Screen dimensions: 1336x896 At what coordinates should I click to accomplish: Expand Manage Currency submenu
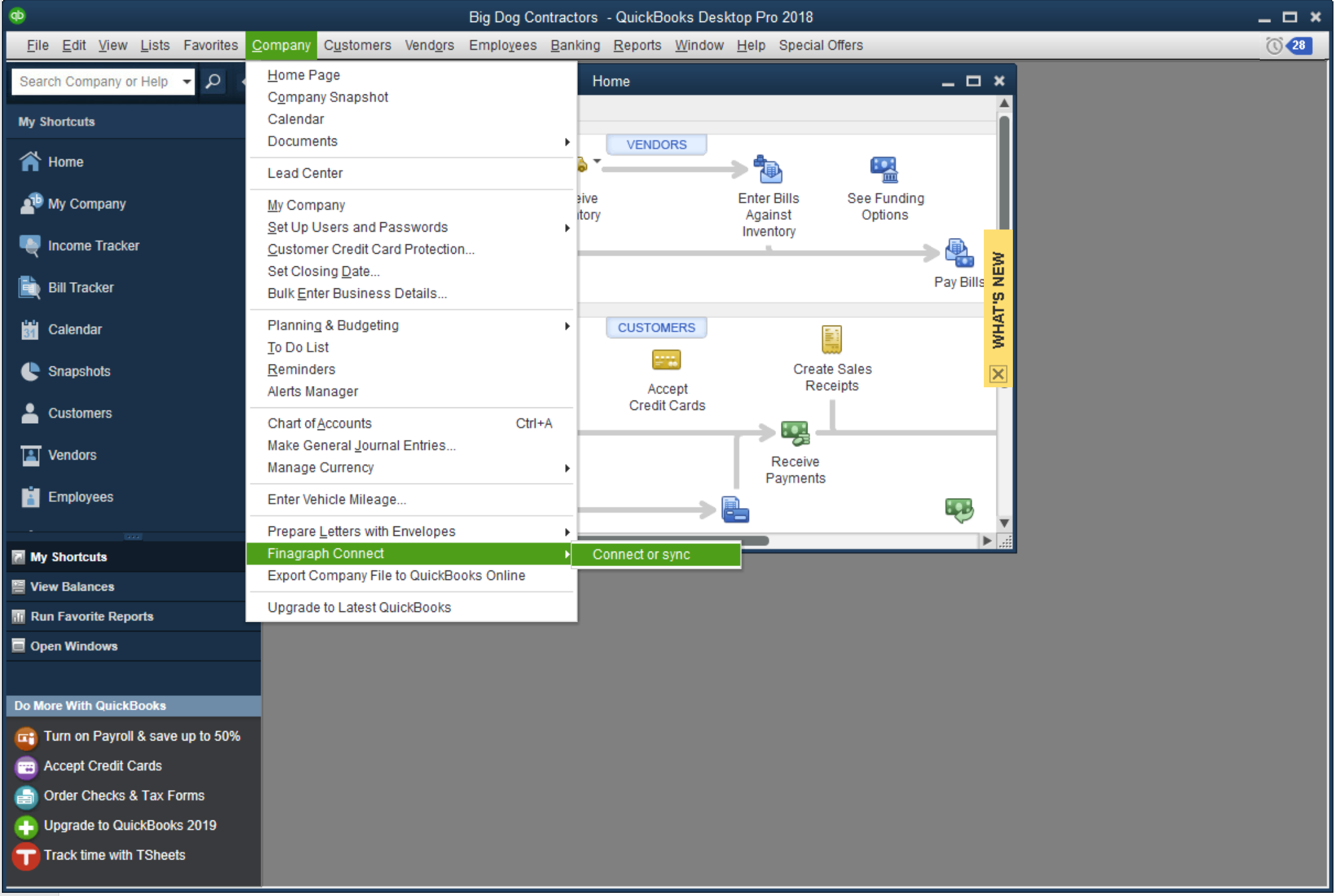coord(567,468)
